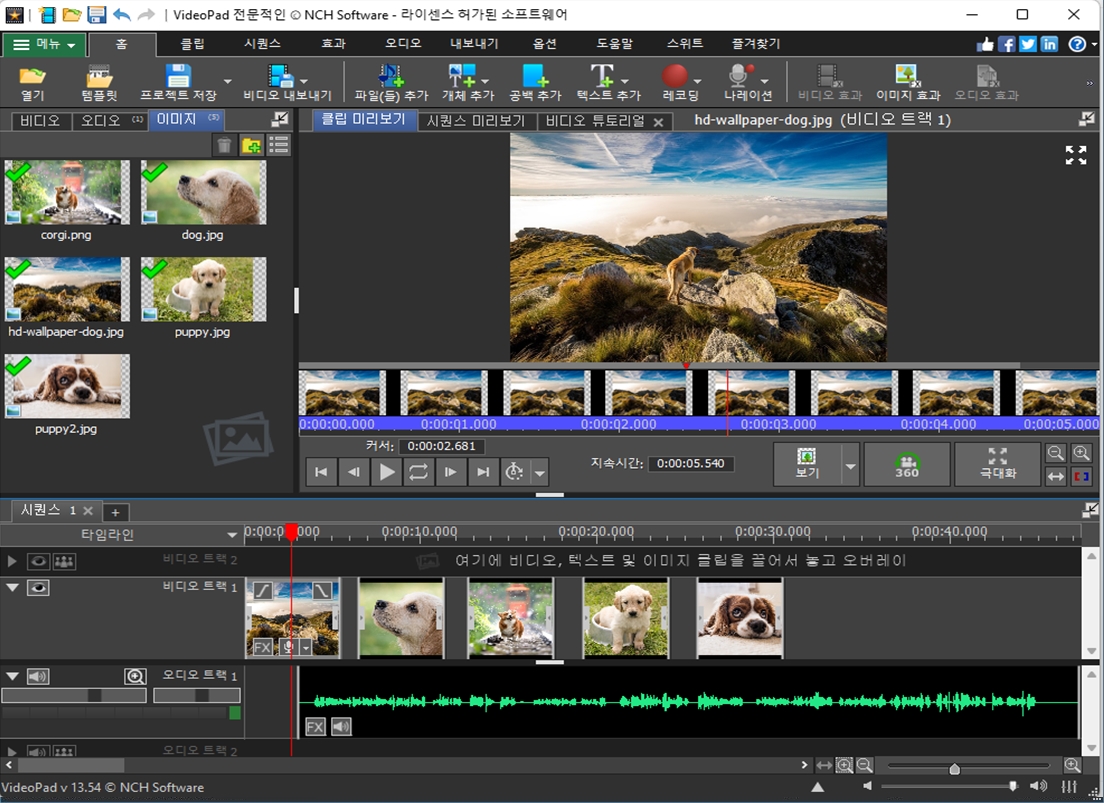Screen dimensions: 1104x803
Task: Open the fullscreen preview icon
Action: (x=1076, y=155)
